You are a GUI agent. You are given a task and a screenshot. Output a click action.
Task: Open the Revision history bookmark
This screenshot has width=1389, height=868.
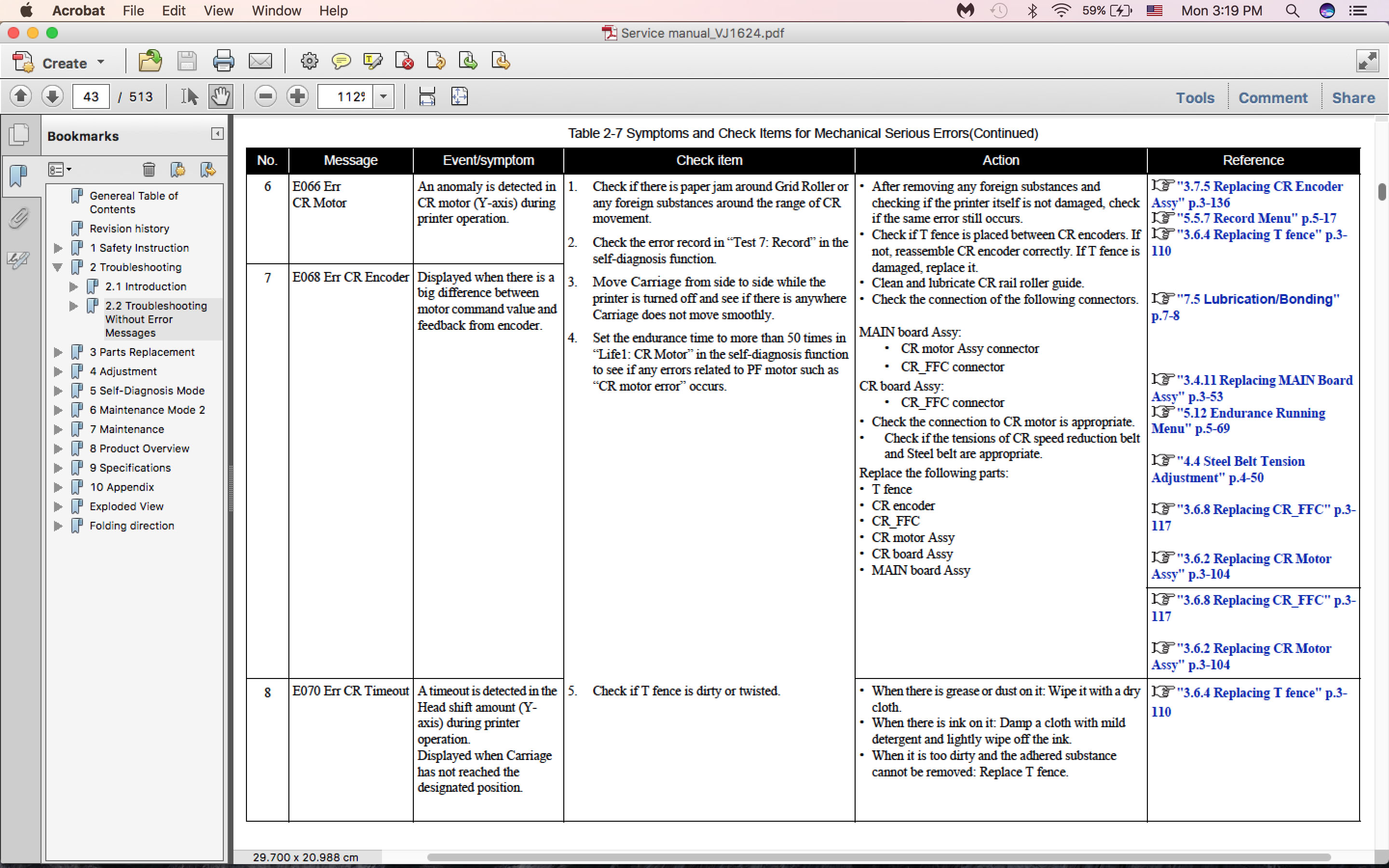129,229
